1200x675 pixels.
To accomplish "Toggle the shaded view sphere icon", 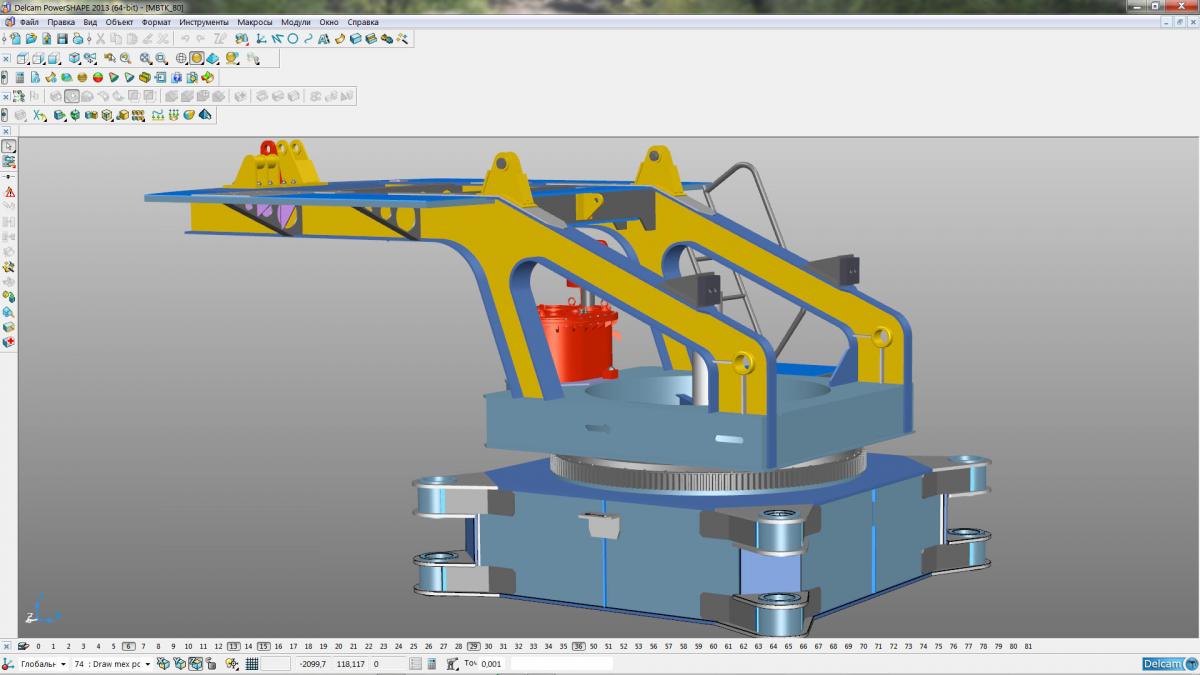I will pyautogui.click(x=197, y=58).
